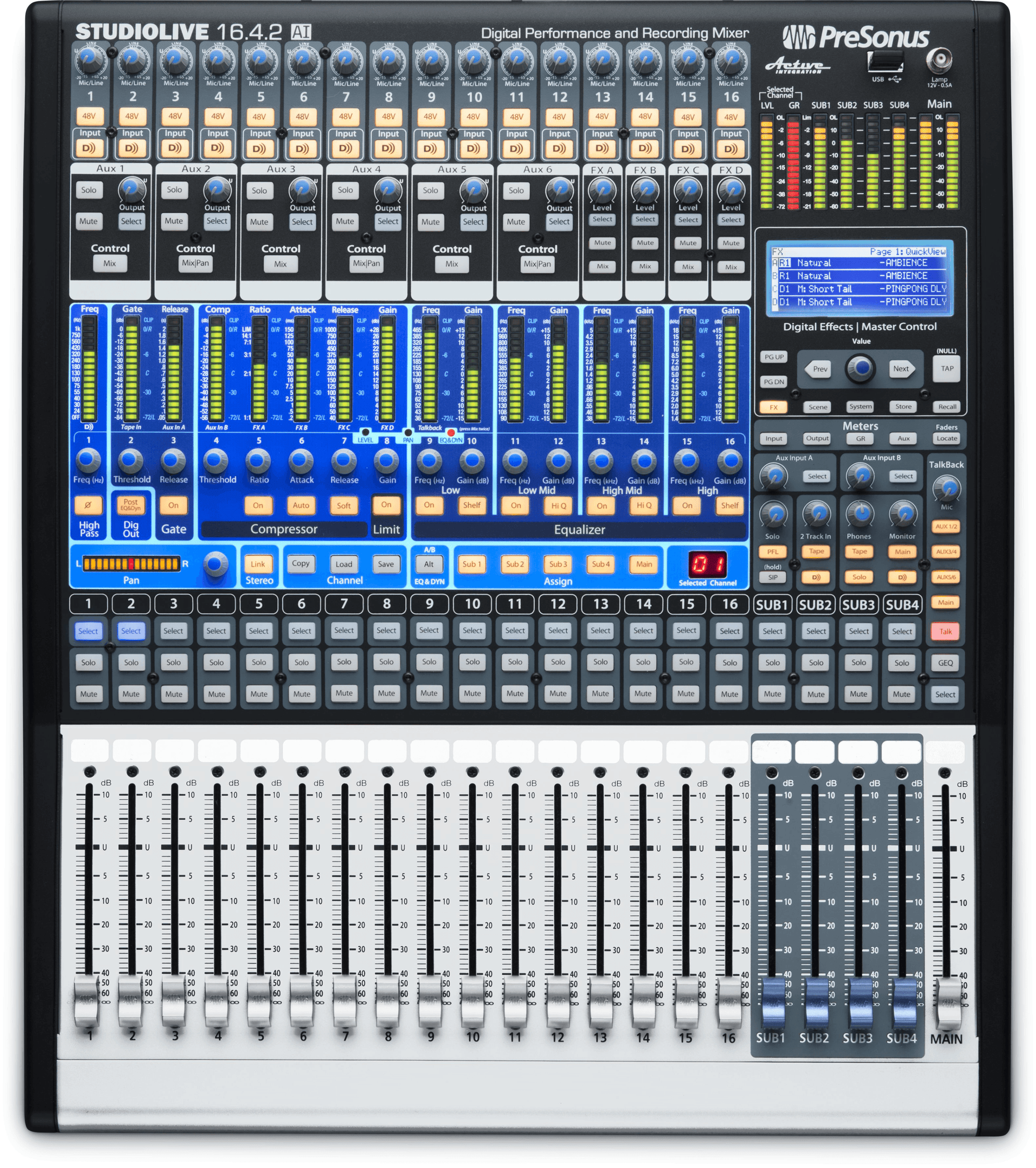Switch meters to Aux mode
This screenshot has width=1036, height=1168.
coord(903,439)
